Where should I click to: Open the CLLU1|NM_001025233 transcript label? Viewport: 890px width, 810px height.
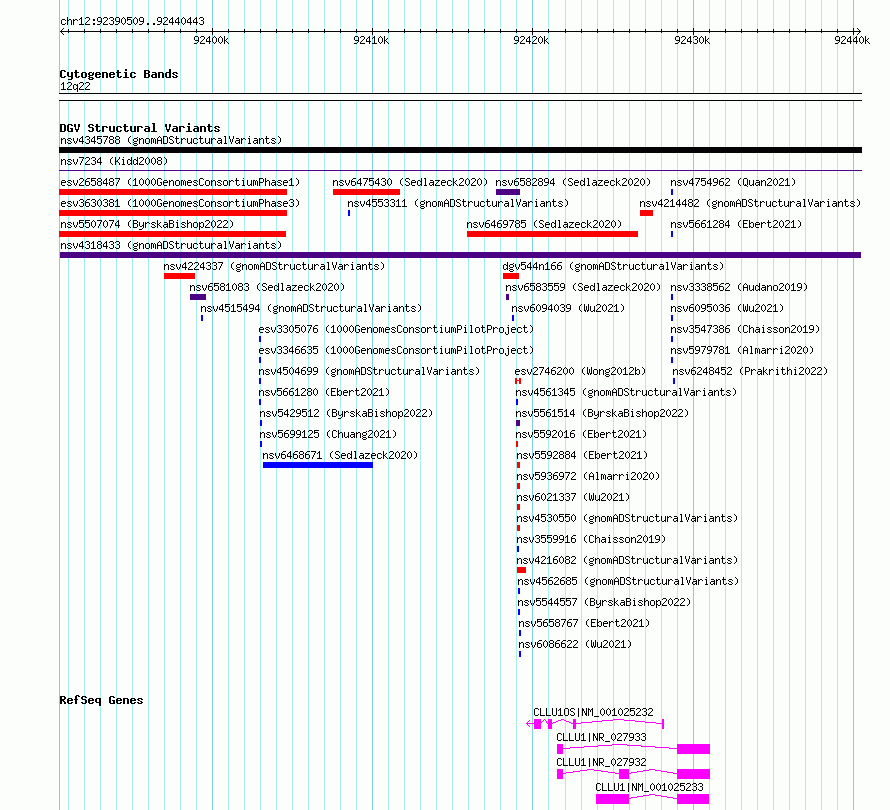tap(649, 787)
